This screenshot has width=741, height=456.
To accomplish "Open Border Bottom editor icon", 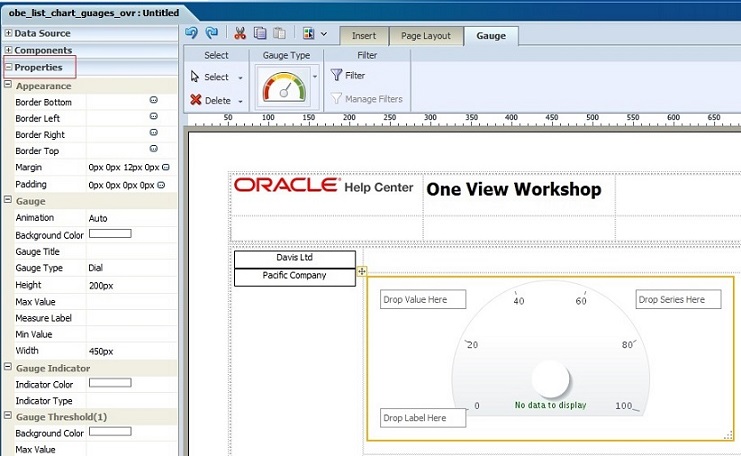I will (x=154, y=100).
